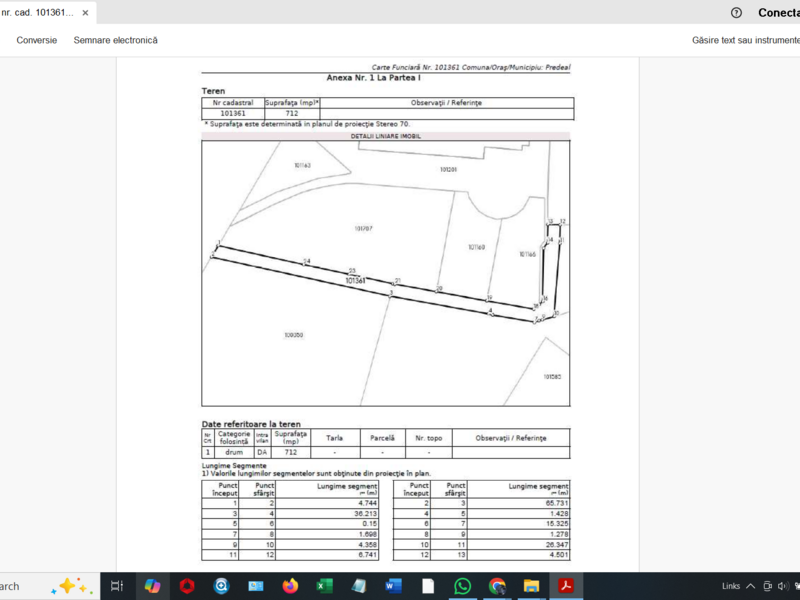Open the Conversie menu
Image resolution: width=800 pixels, height=600 pixels.
pyautogui.click(x=37, y=40)
